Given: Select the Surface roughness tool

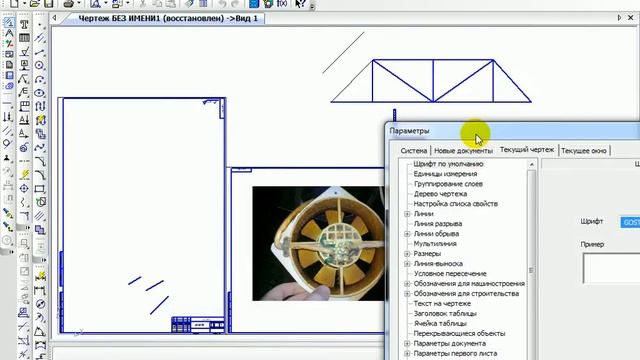Looking at the screenshot, I should click(x=24, y=52).
